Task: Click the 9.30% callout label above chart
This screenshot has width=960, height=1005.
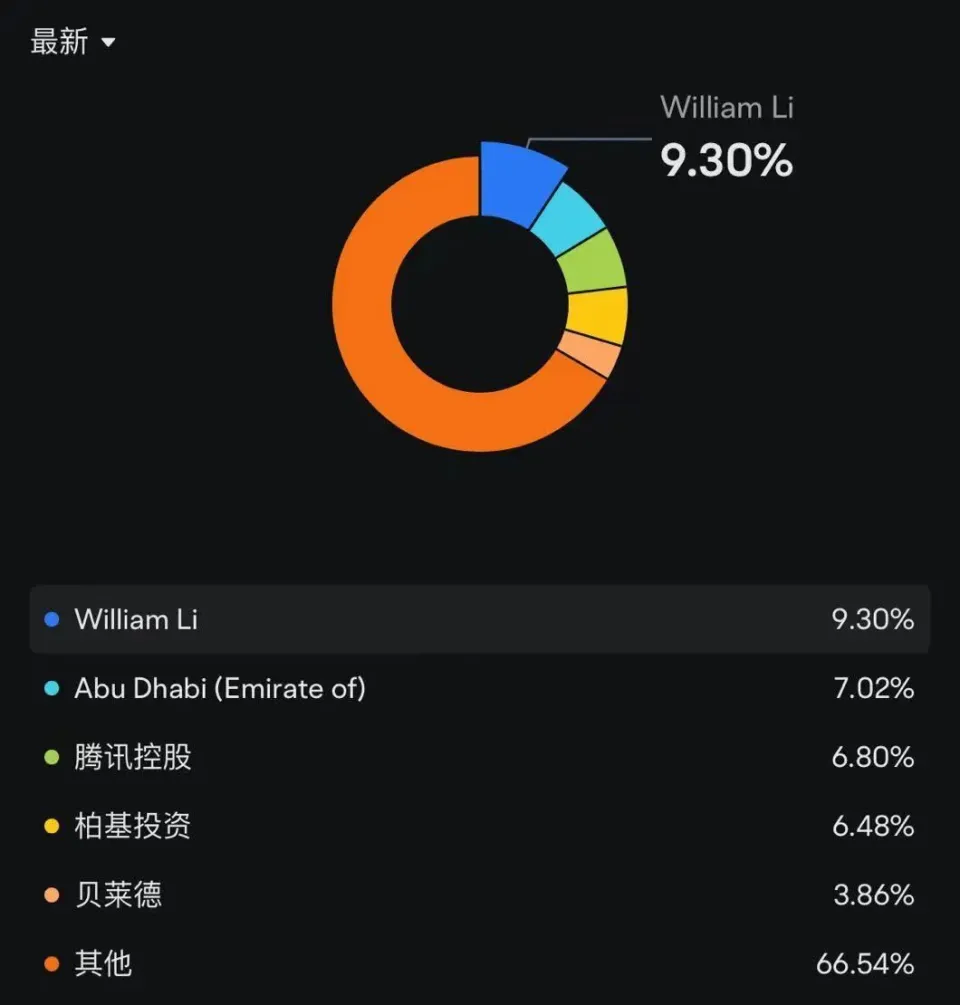Action: [727, 160]
